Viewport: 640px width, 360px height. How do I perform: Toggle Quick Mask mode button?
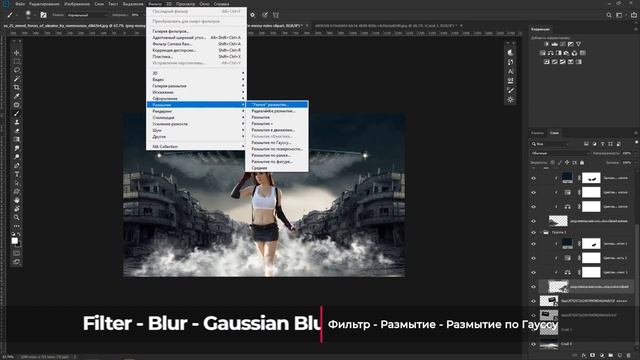click(17, 253)
